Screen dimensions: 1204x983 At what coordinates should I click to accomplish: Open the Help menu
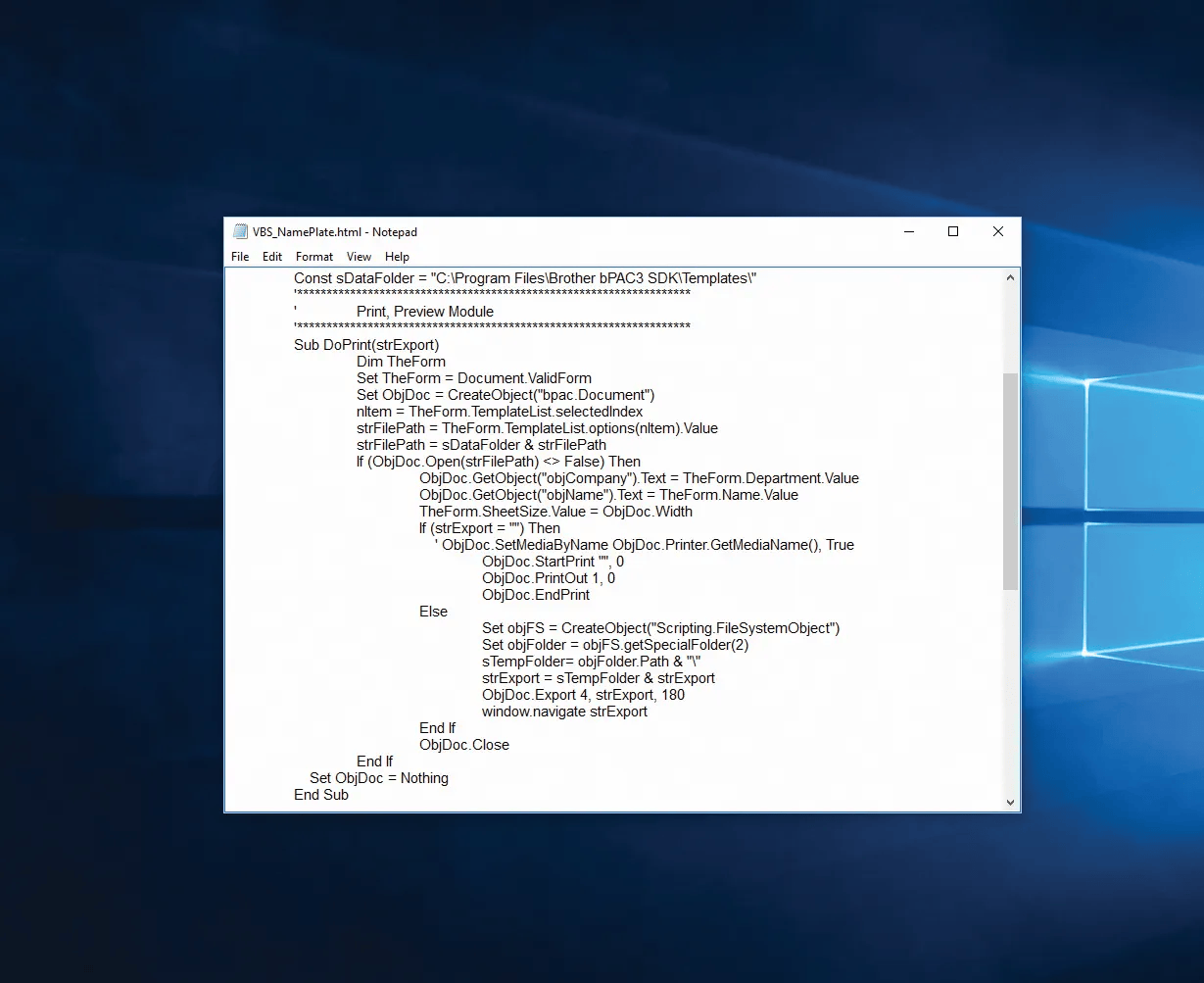point(397,257)
